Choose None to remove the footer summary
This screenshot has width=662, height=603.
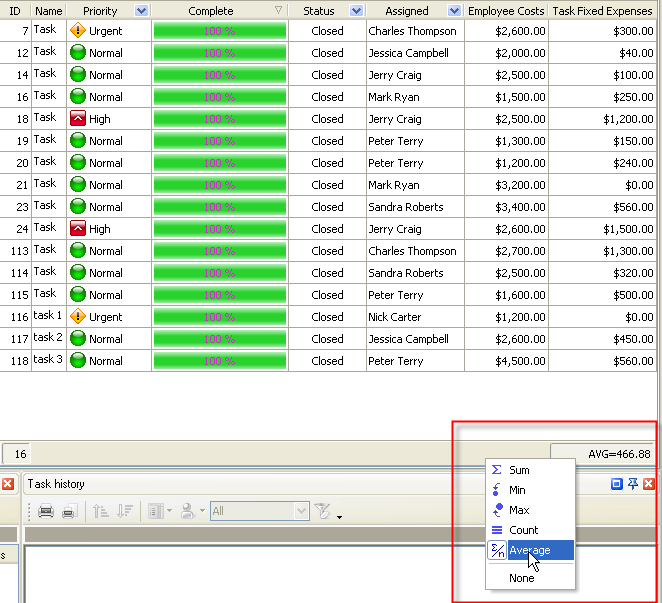pyautogui.click(x=521, y=578)
